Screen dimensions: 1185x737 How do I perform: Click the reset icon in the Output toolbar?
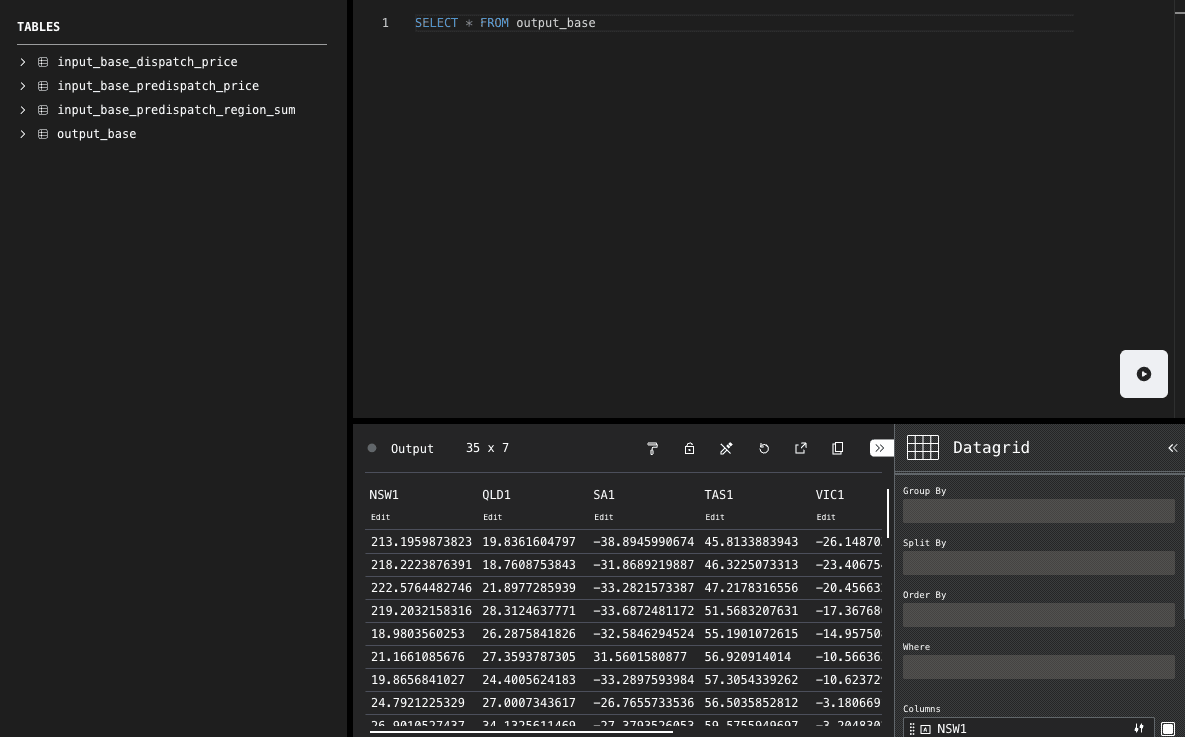[764, 448]
